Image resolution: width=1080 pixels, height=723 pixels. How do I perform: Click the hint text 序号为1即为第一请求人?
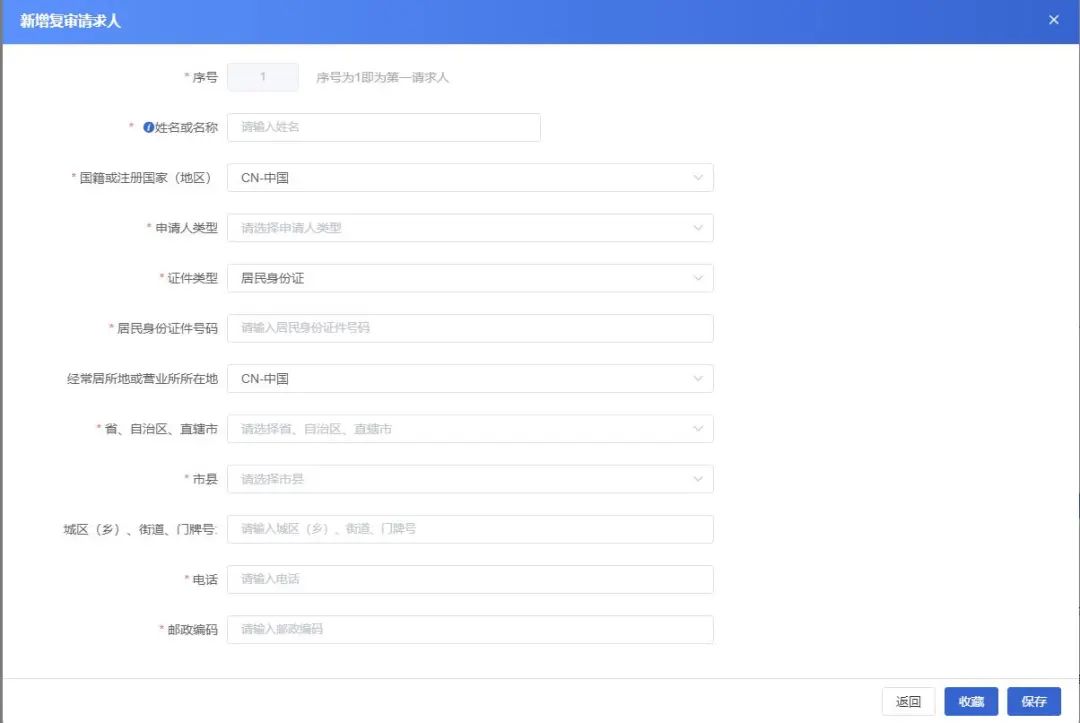[382, 78]
